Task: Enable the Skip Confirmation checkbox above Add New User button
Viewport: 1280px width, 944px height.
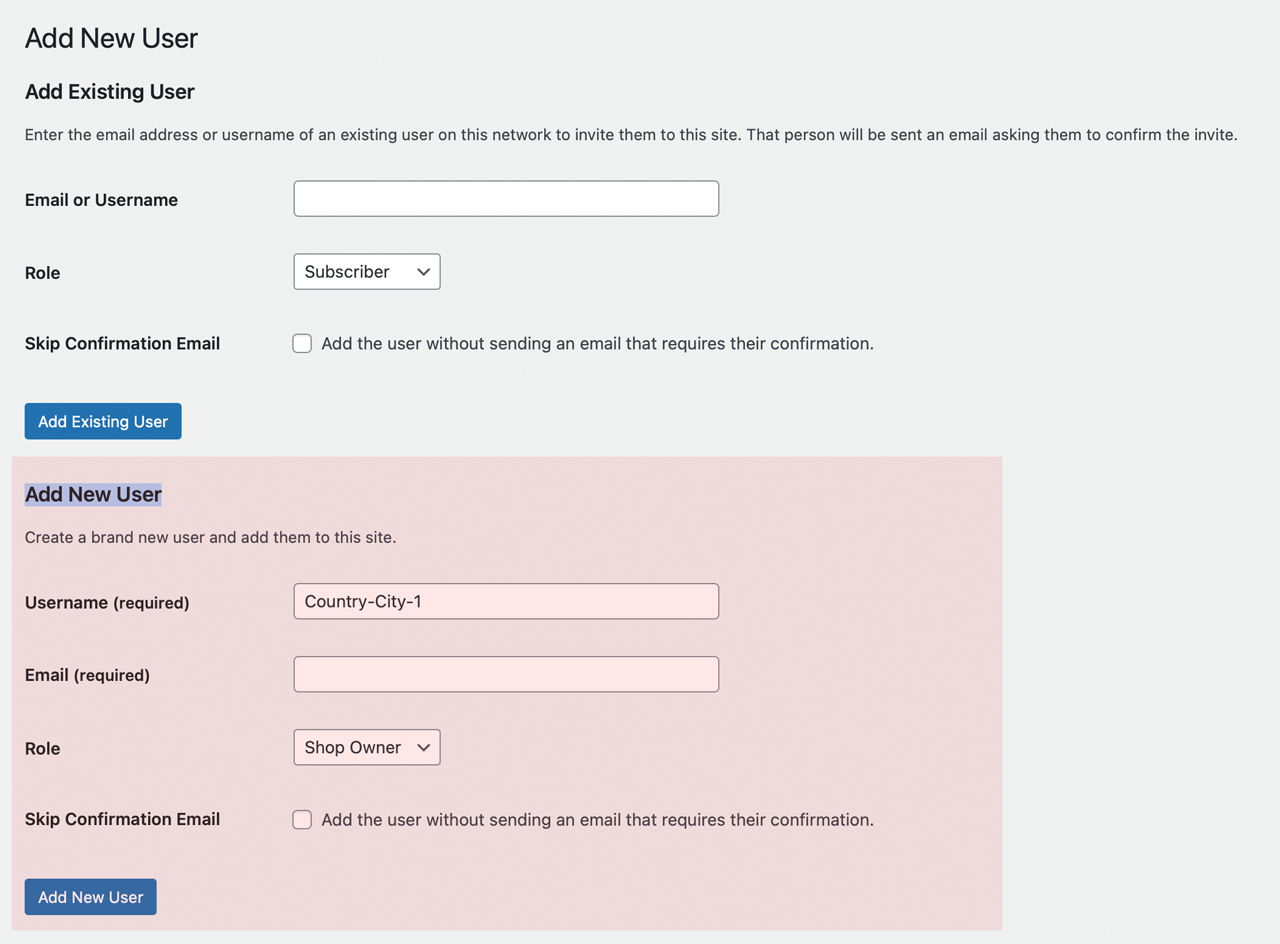Action: tap(302, 820)
